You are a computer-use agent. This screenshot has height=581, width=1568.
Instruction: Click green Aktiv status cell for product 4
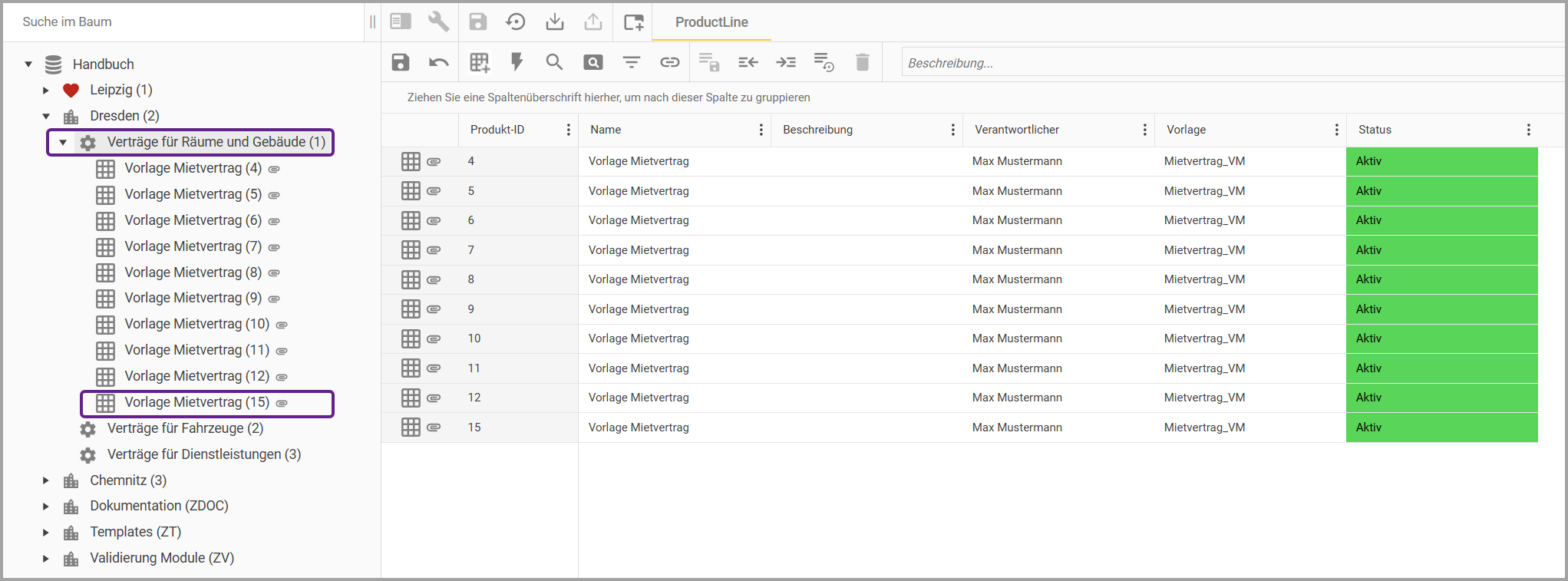point(1441,161)
